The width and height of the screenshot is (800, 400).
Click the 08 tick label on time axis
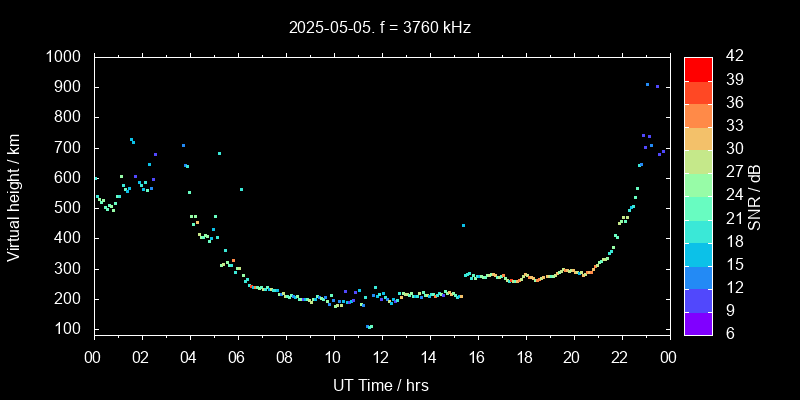(x=285, y=356)
